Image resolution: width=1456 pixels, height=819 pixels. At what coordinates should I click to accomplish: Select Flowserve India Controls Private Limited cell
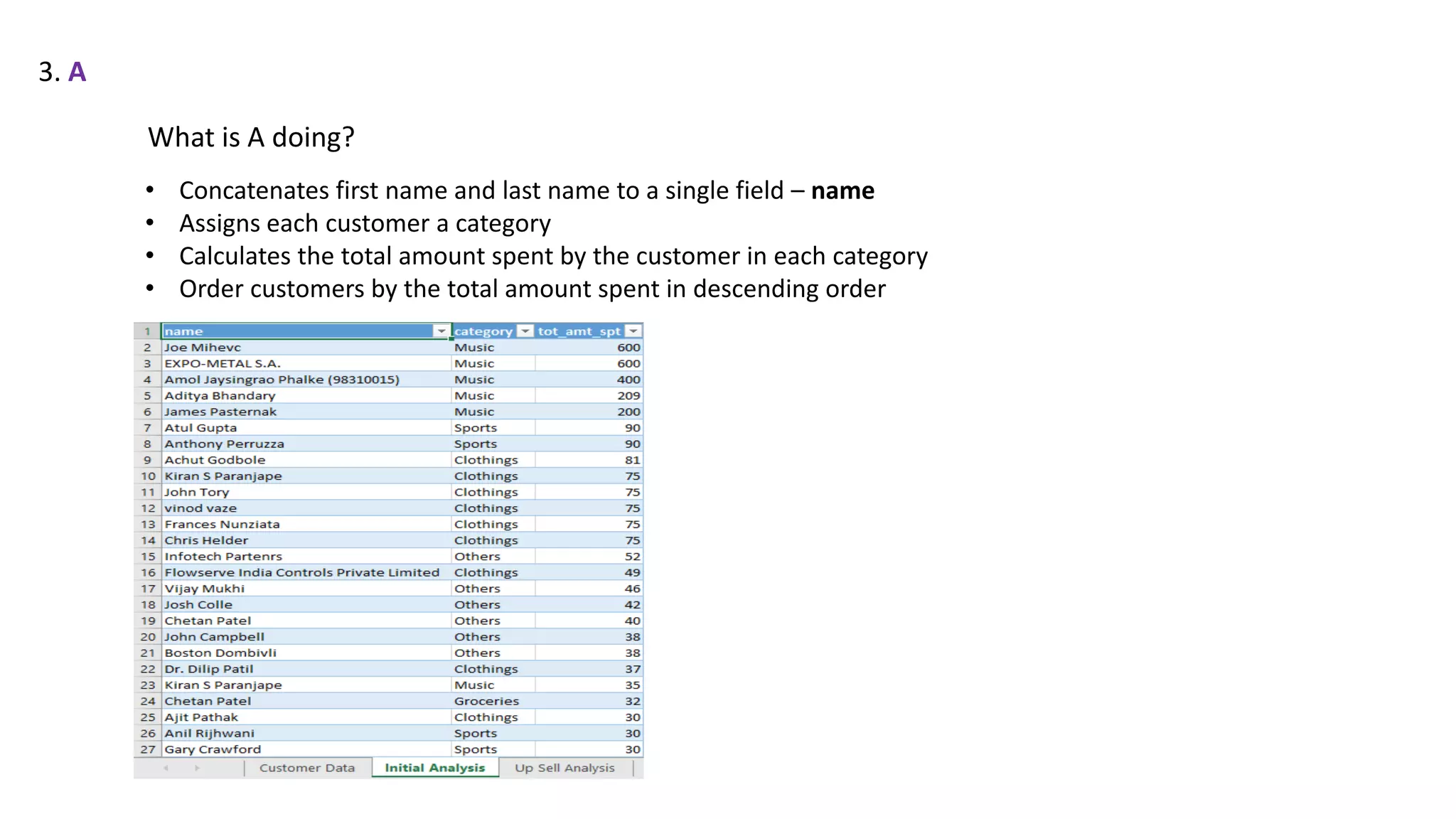tap(306, 572)
